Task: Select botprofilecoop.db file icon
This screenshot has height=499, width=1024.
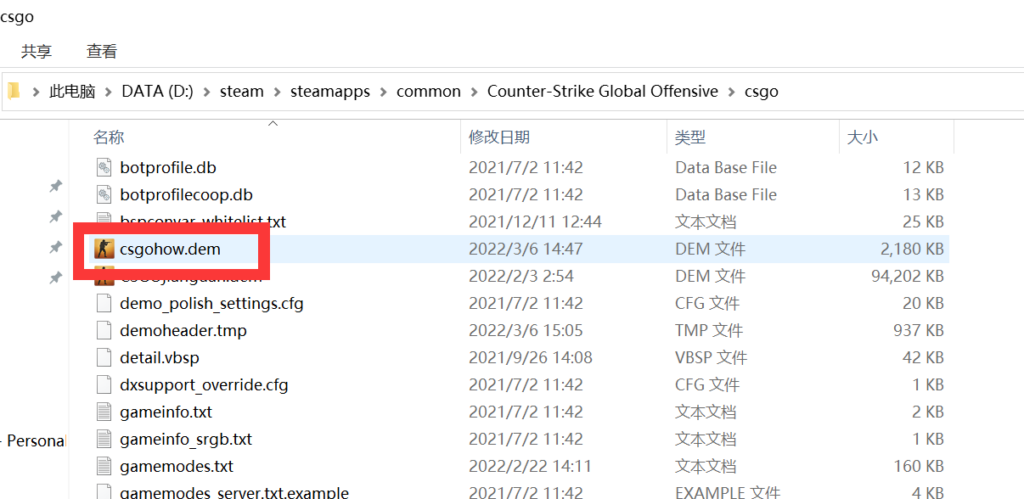Action: click(x=104, y=195)
